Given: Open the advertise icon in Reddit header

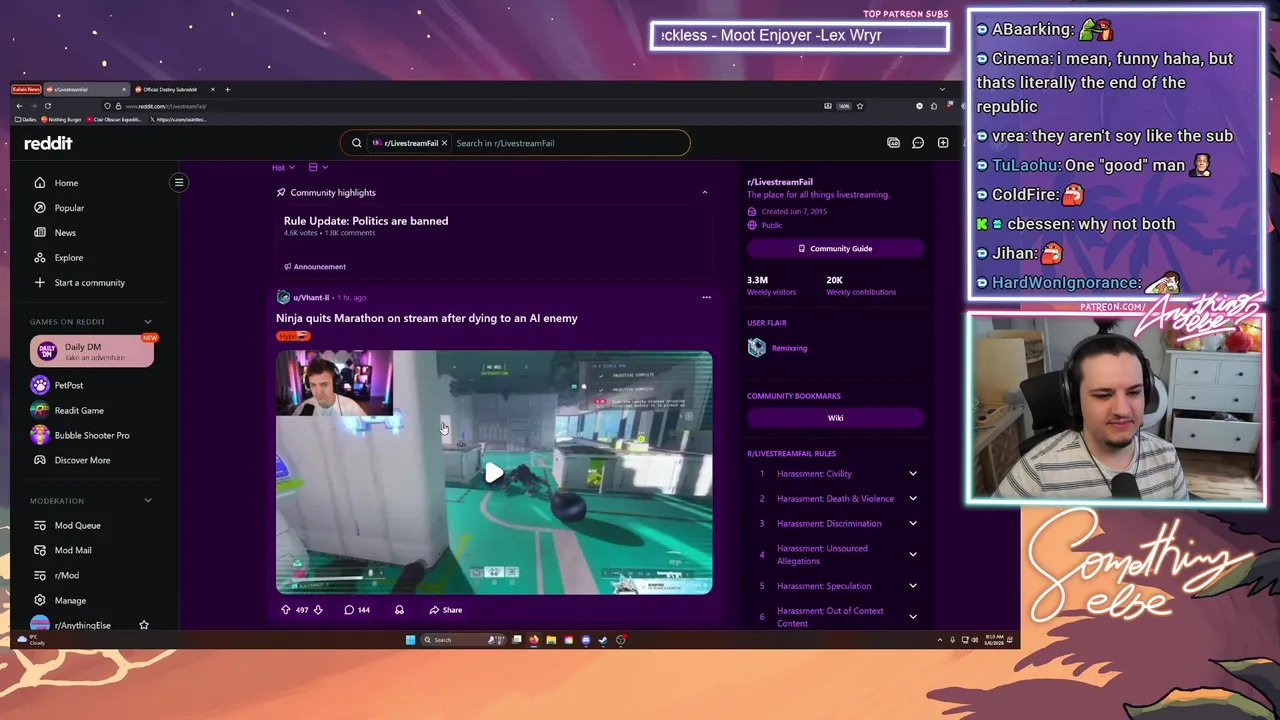Looking at the screenshot, I should click(893, 143).
